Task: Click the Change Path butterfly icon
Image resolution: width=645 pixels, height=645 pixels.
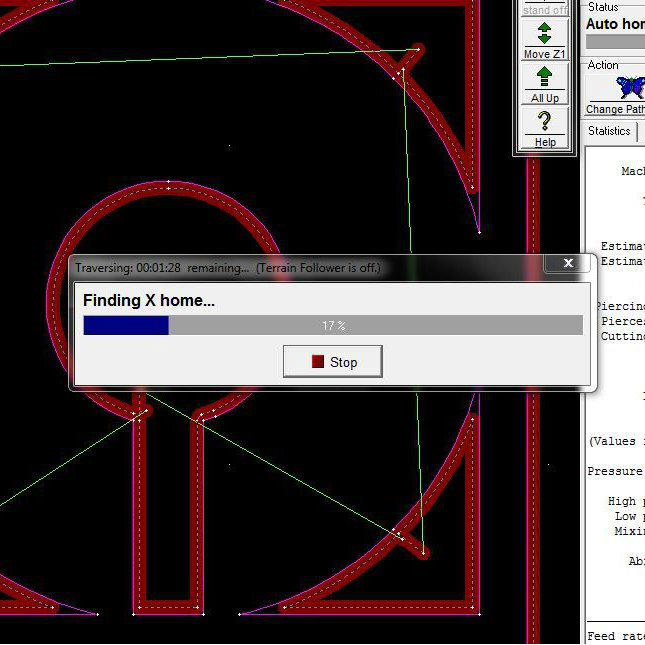Action: point(629,88)
